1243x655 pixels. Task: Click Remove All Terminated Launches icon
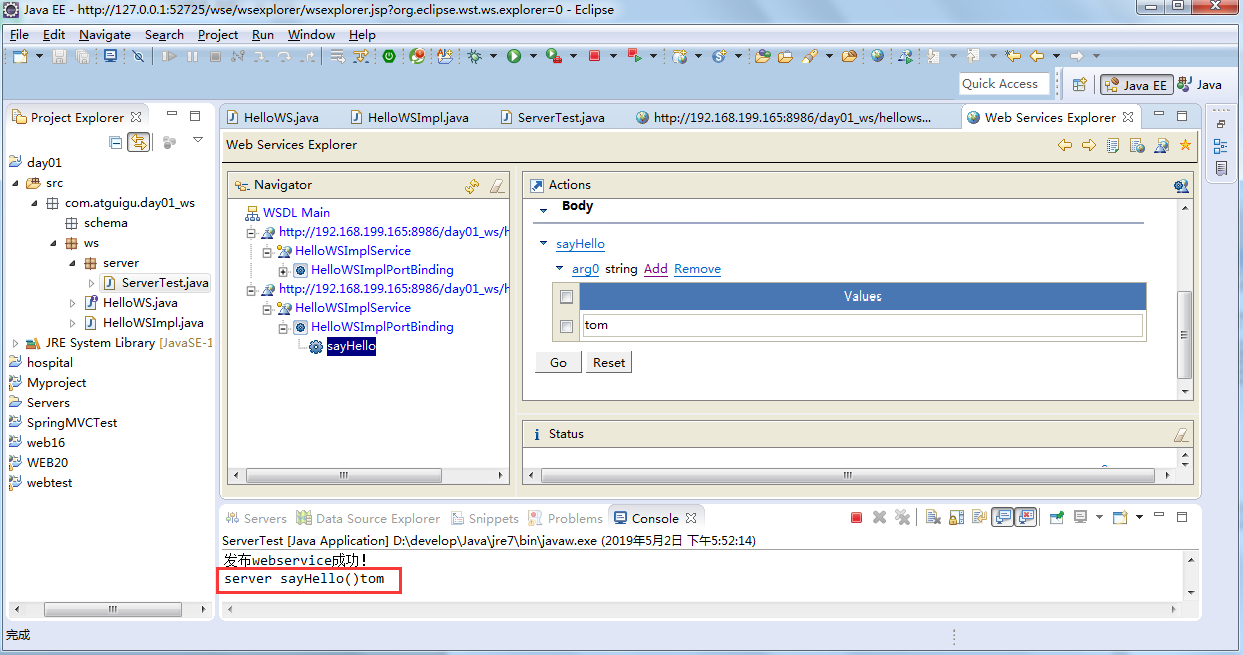pos(903,518)
